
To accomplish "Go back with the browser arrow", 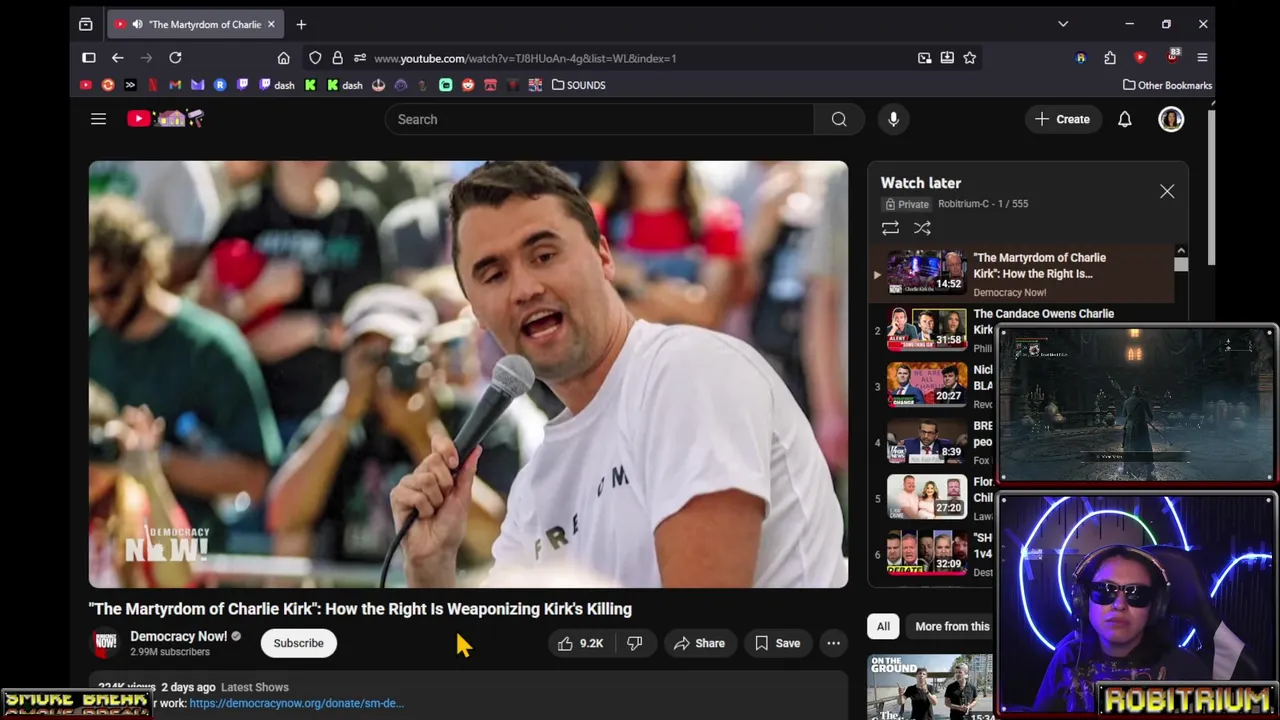I will pyautogui.click(x=117, y=58).
